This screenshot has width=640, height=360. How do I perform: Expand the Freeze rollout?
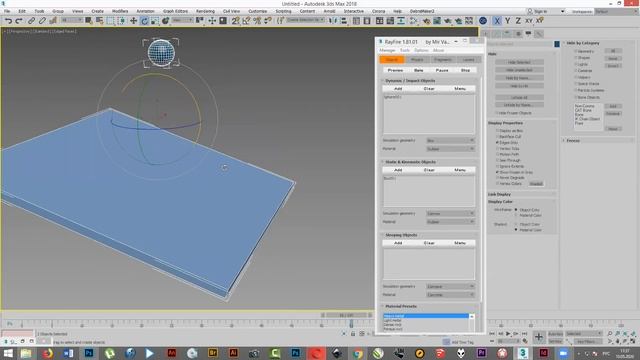point(573,140)
